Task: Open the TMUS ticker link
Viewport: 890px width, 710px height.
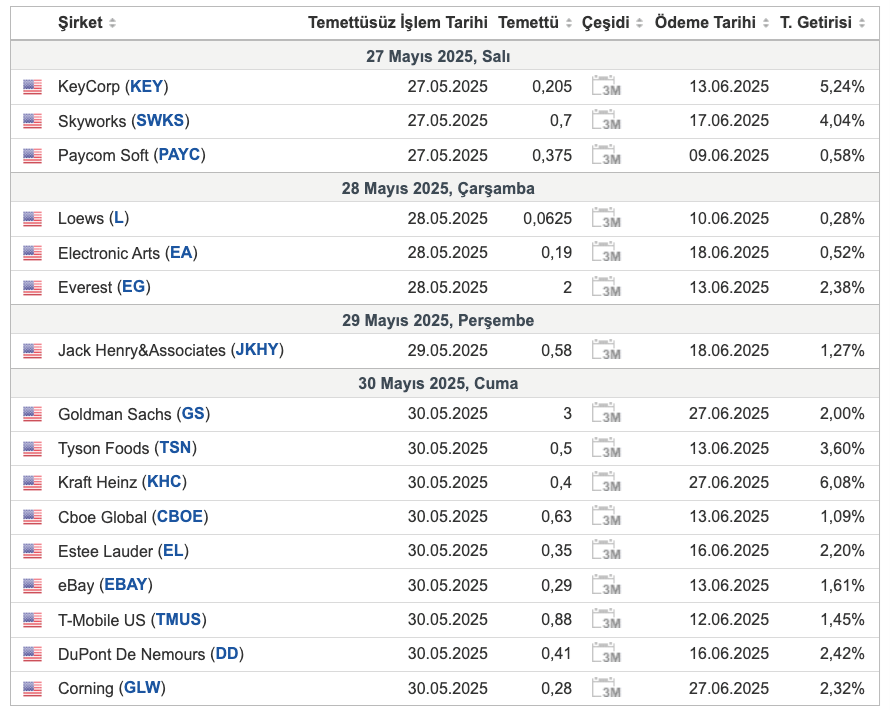Action: click(179, 619)
